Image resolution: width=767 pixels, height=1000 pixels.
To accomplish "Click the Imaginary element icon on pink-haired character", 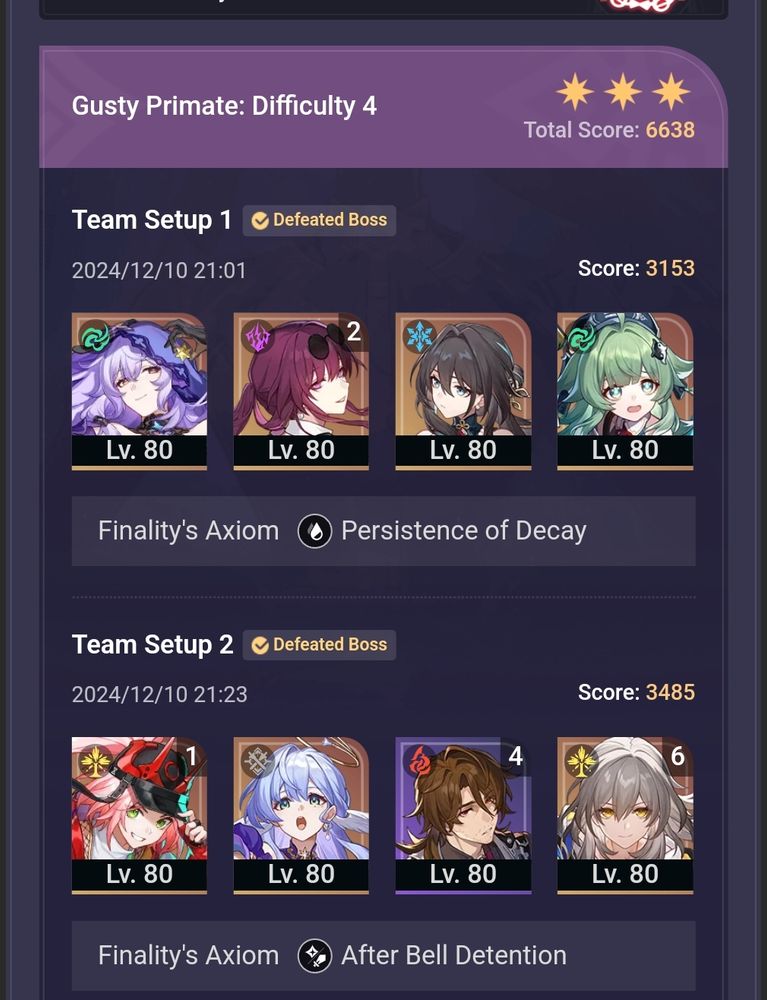I will [94, 761].
